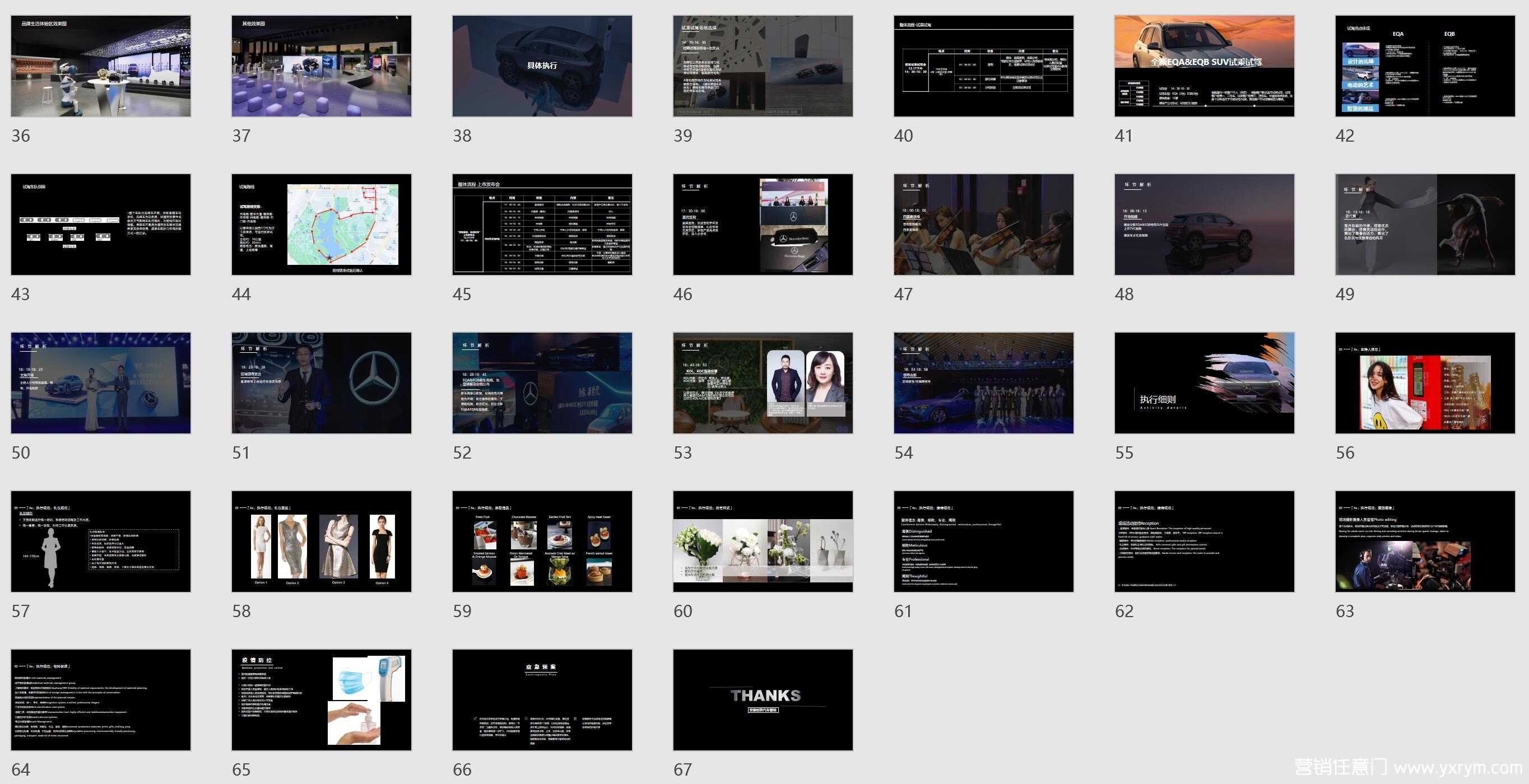Select slide 63 cameraman photo thumbnail

coord(1426,541)
